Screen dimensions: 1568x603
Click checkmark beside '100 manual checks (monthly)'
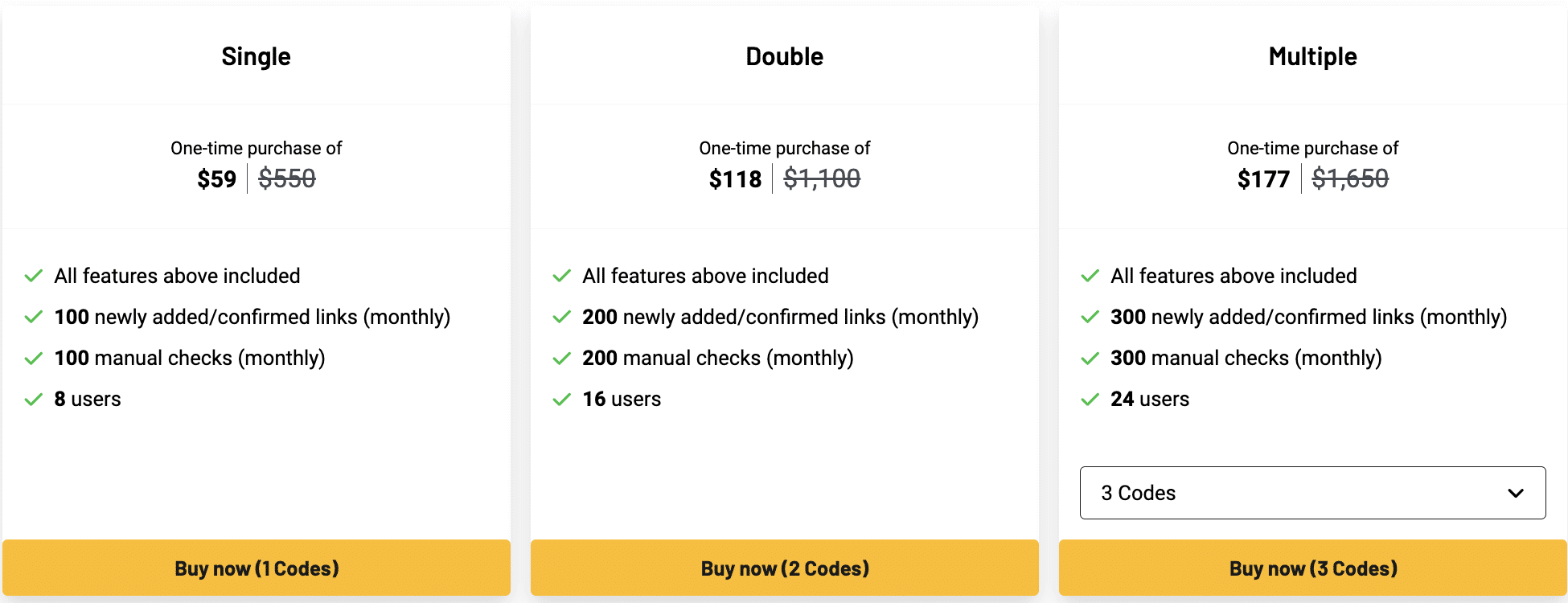click(34, 359)
